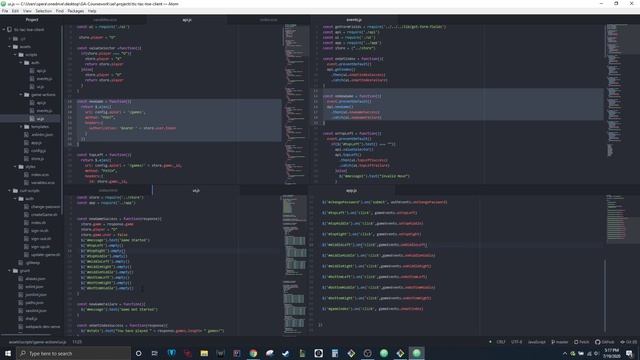This screenshot has height=360, width=640.
Task: Open events.js under game-actions folder
Action: pos(44,111)
